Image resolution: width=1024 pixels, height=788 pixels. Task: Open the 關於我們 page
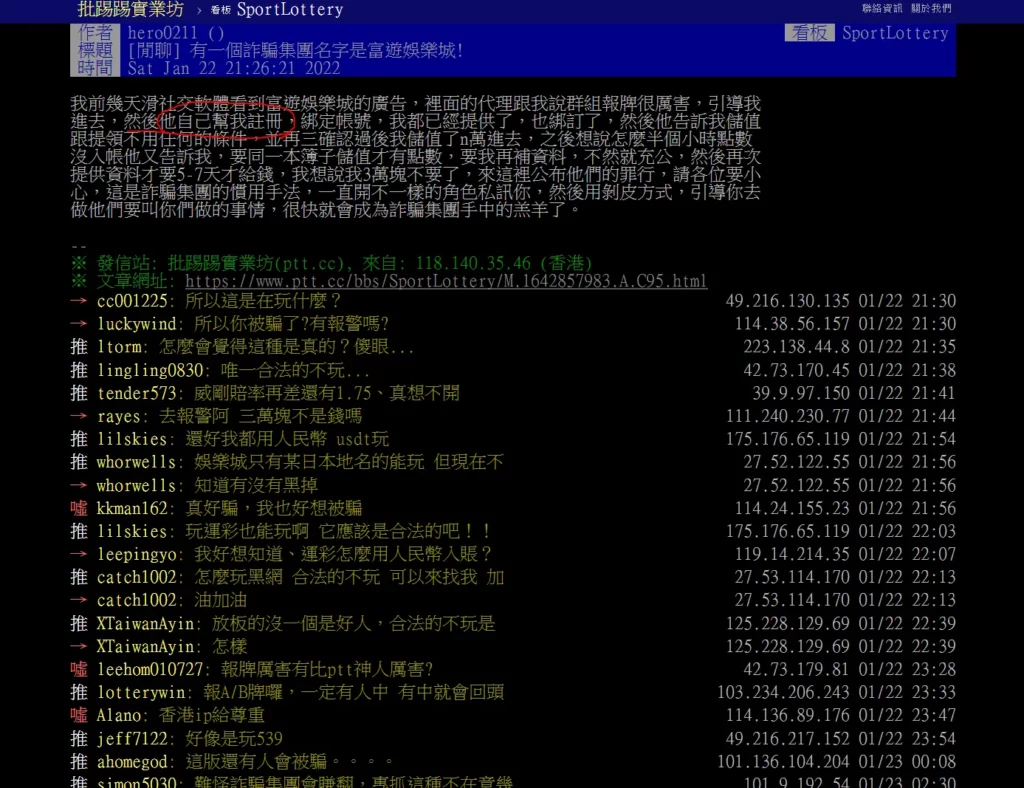[931, 9]
